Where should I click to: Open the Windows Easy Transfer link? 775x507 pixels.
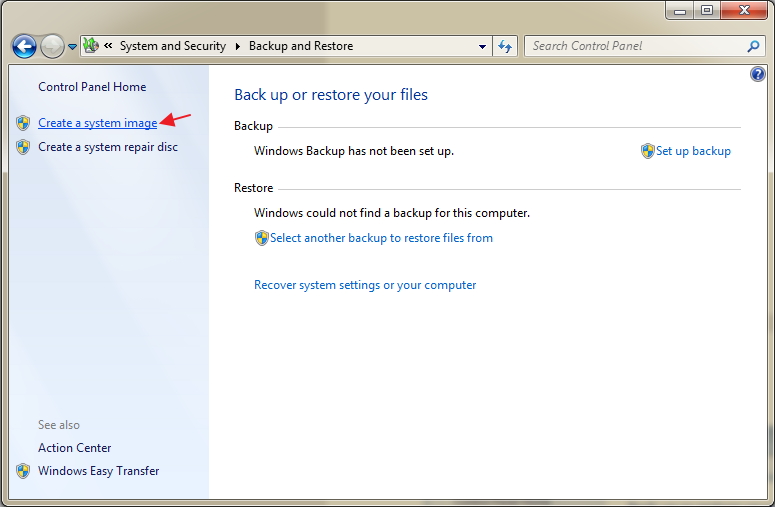pyautogui.click(x=98, y=471)
